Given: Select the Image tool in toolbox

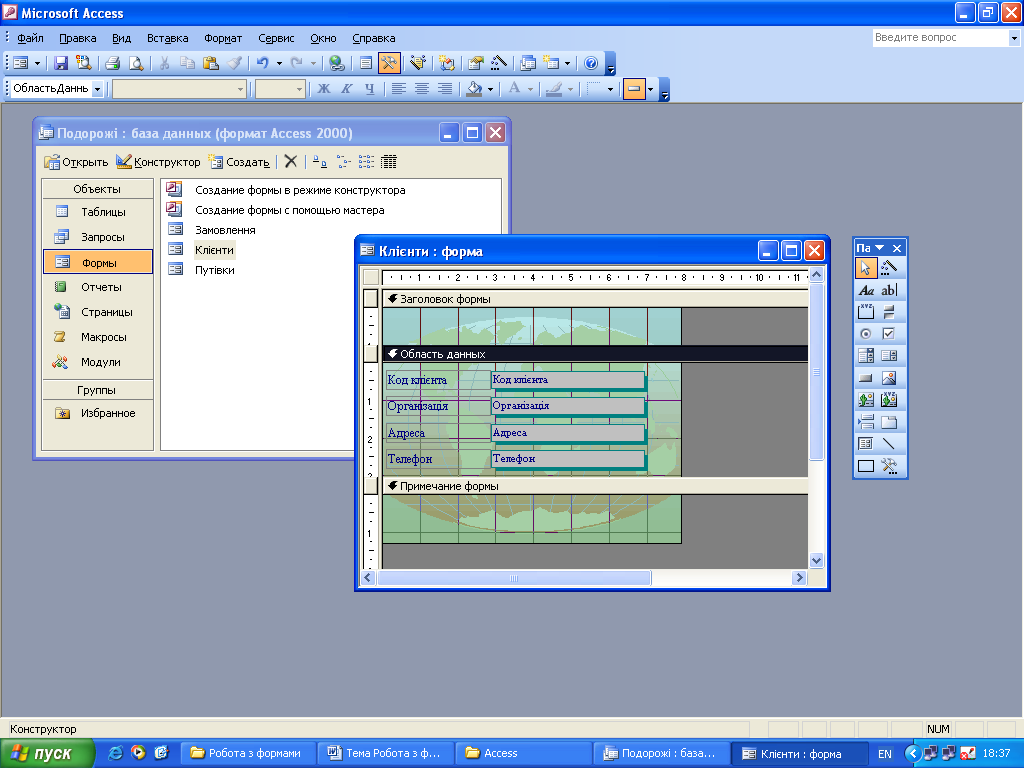Looking at the screenshot, I should pos(889,378).
